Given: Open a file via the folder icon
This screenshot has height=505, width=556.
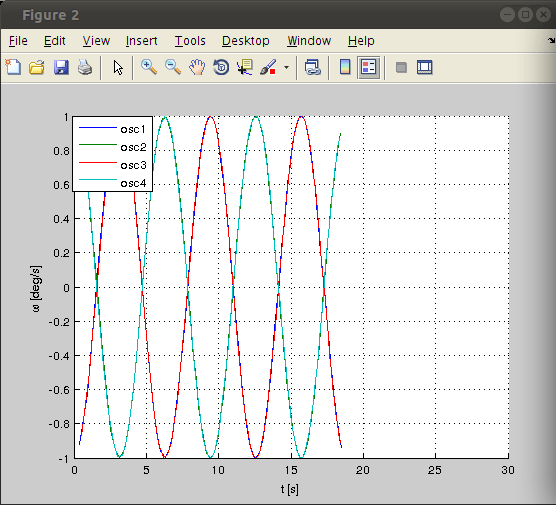Looking at the screenshot, I should coord(37,67).
